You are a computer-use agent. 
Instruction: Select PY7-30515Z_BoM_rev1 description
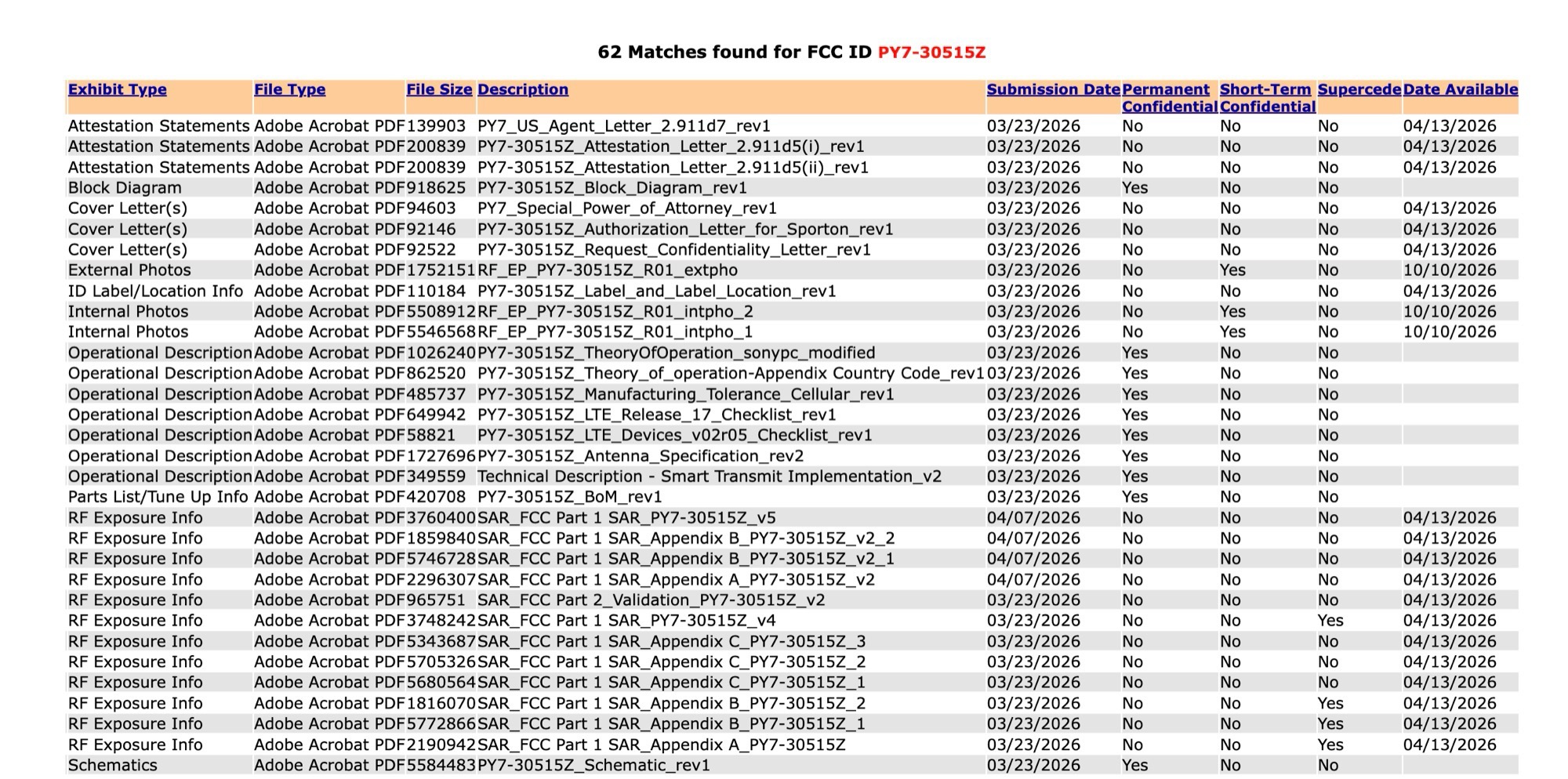click(570, 498)
